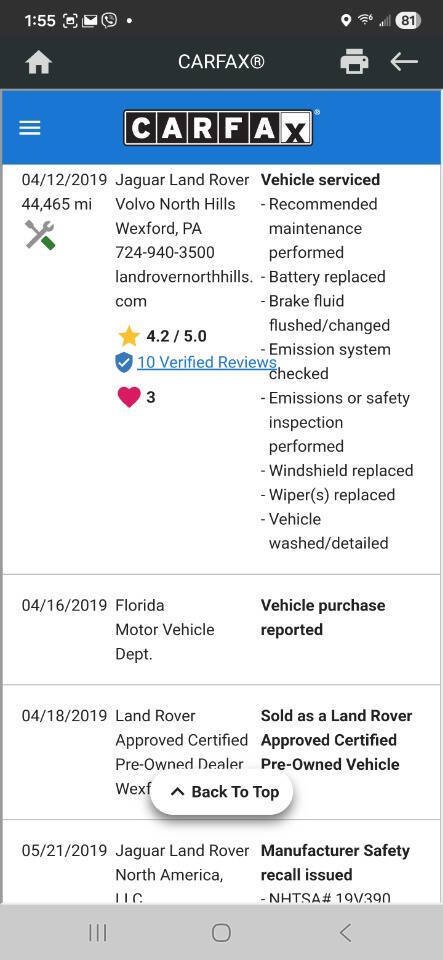Tap the chevron arrow in Back To Top
This screenshot has height=960, width=443.
[x=177, y=792]
